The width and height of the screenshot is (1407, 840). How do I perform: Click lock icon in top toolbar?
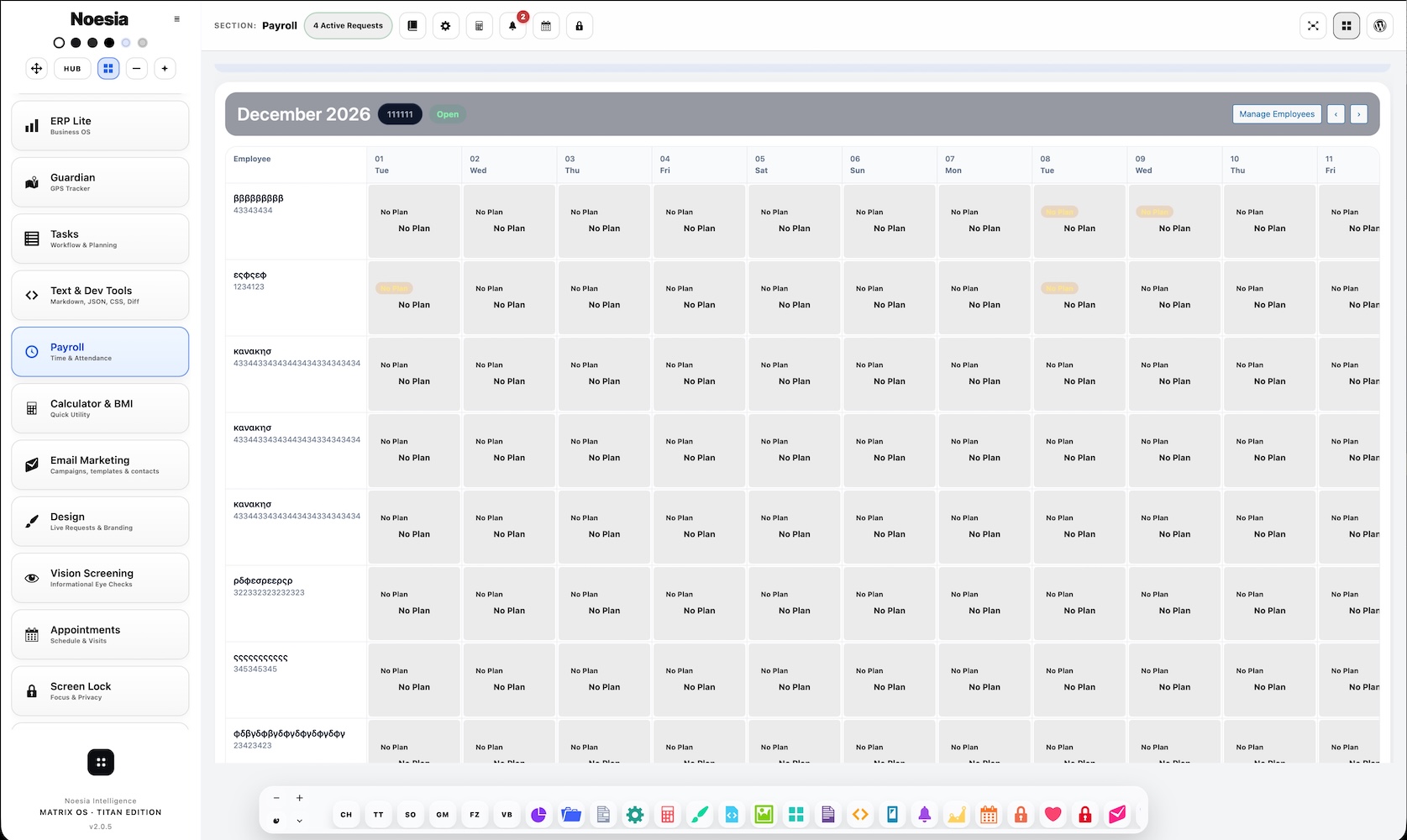(580, 26)
